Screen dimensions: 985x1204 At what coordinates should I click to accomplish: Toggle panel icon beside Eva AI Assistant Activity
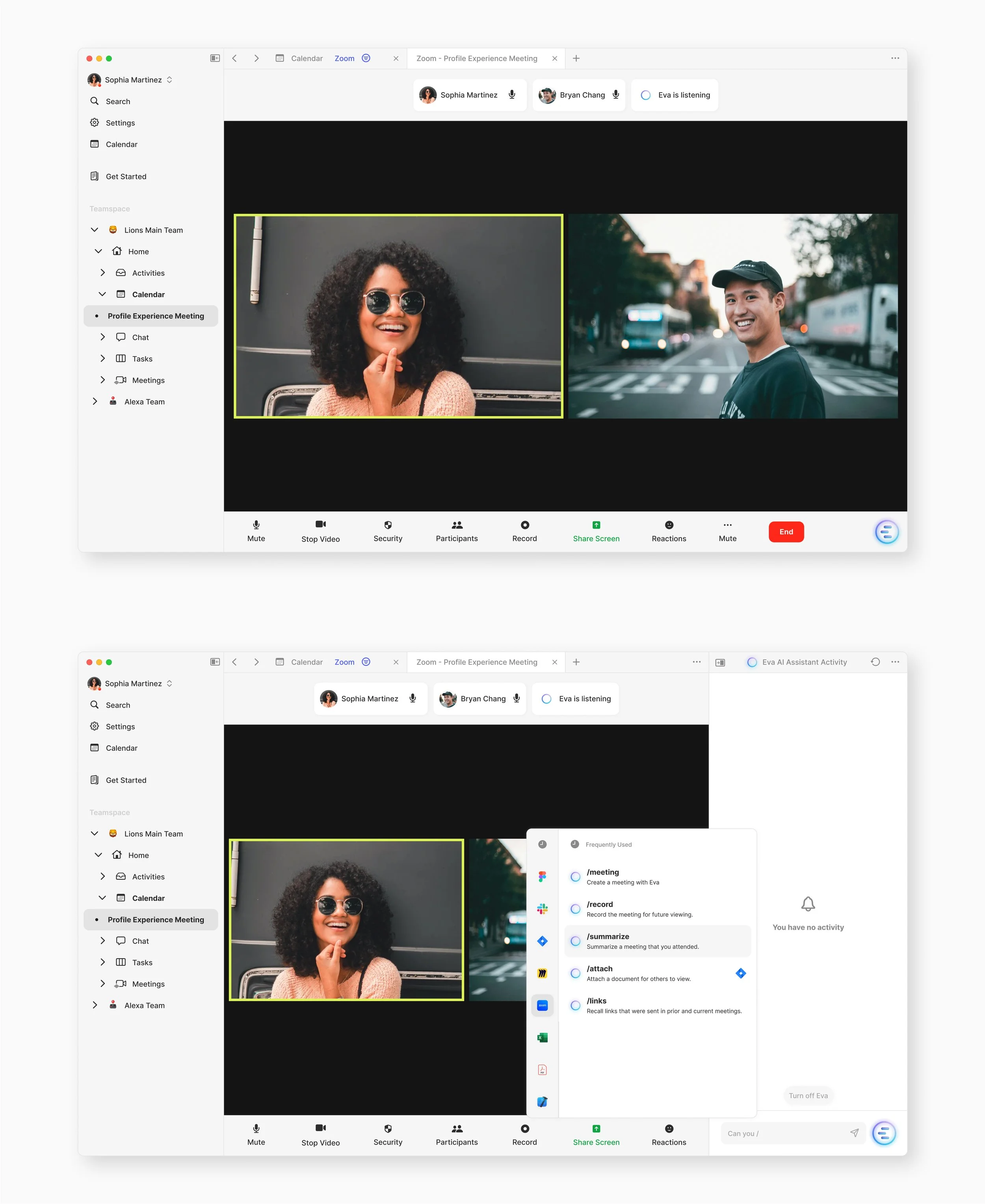(720, 662)
